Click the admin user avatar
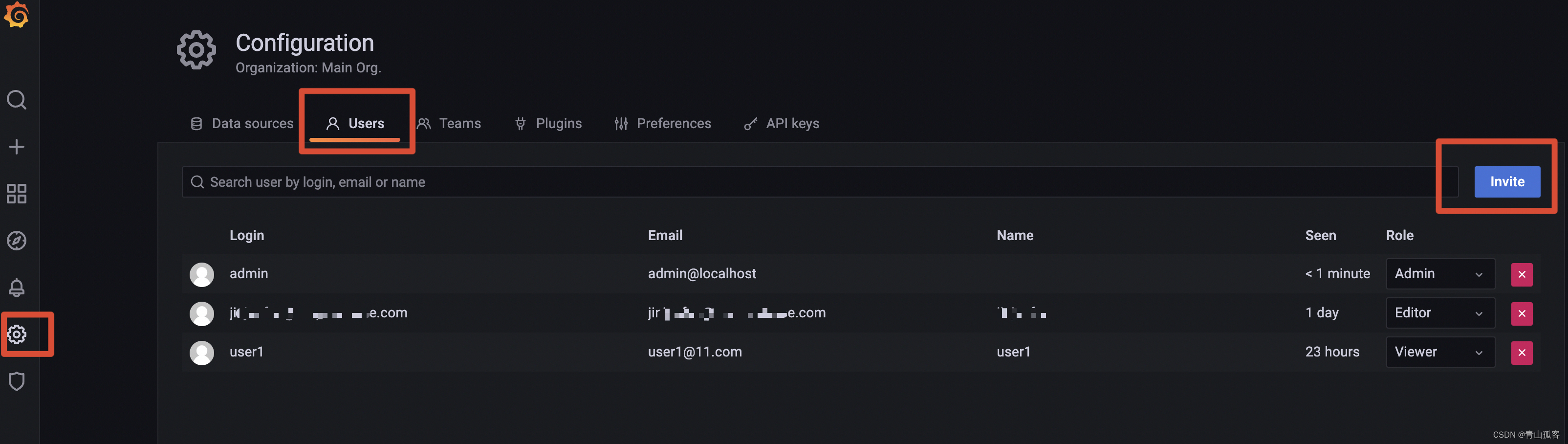 click(x=201, y=275)
